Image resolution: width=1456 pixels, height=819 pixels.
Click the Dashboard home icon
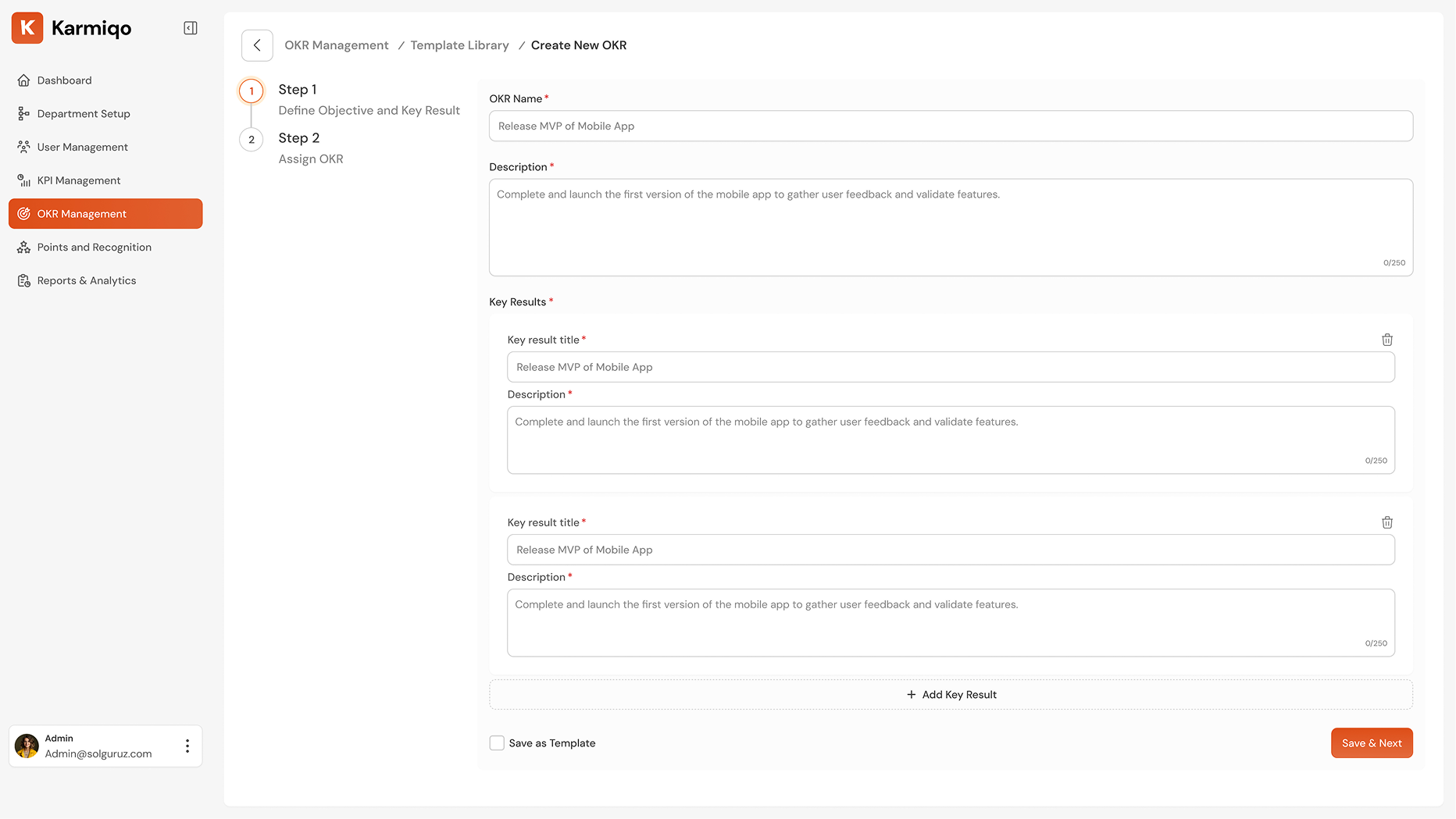pos(24,80)
